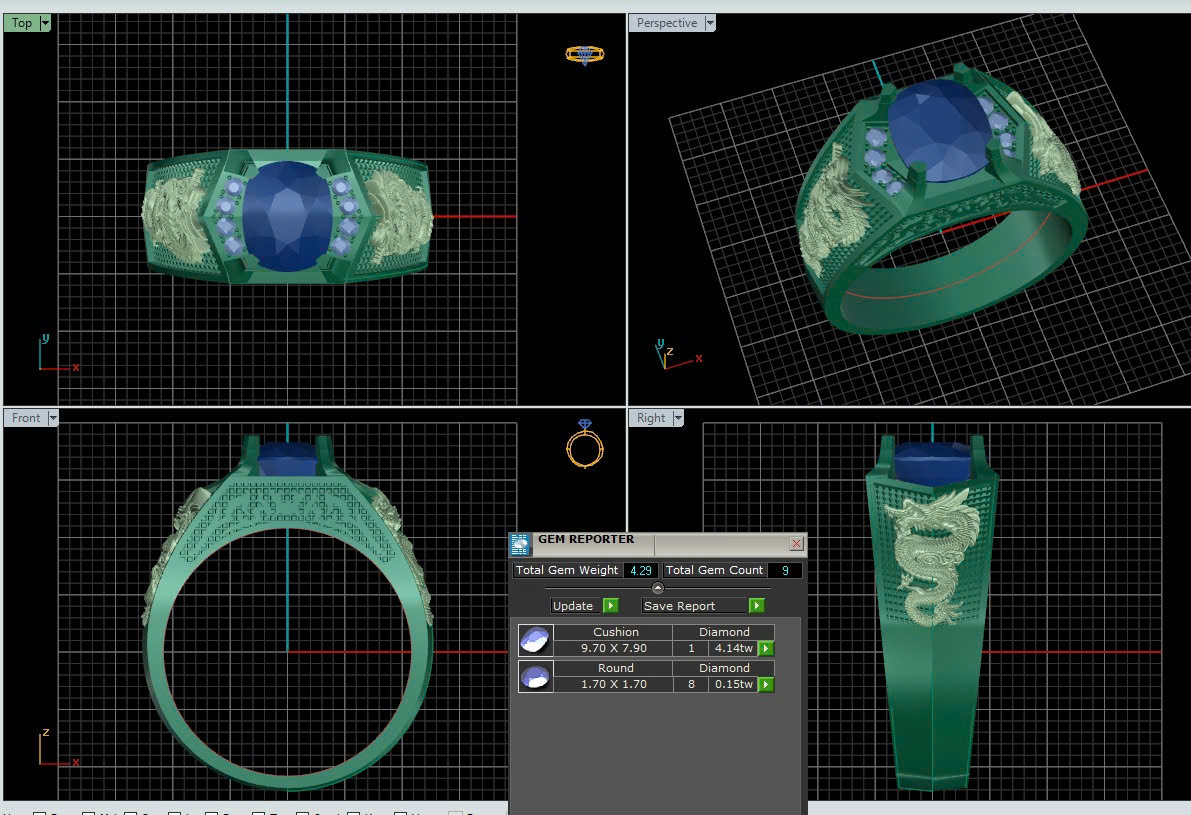Close the Gem Reporter panel

click(796, 544)
